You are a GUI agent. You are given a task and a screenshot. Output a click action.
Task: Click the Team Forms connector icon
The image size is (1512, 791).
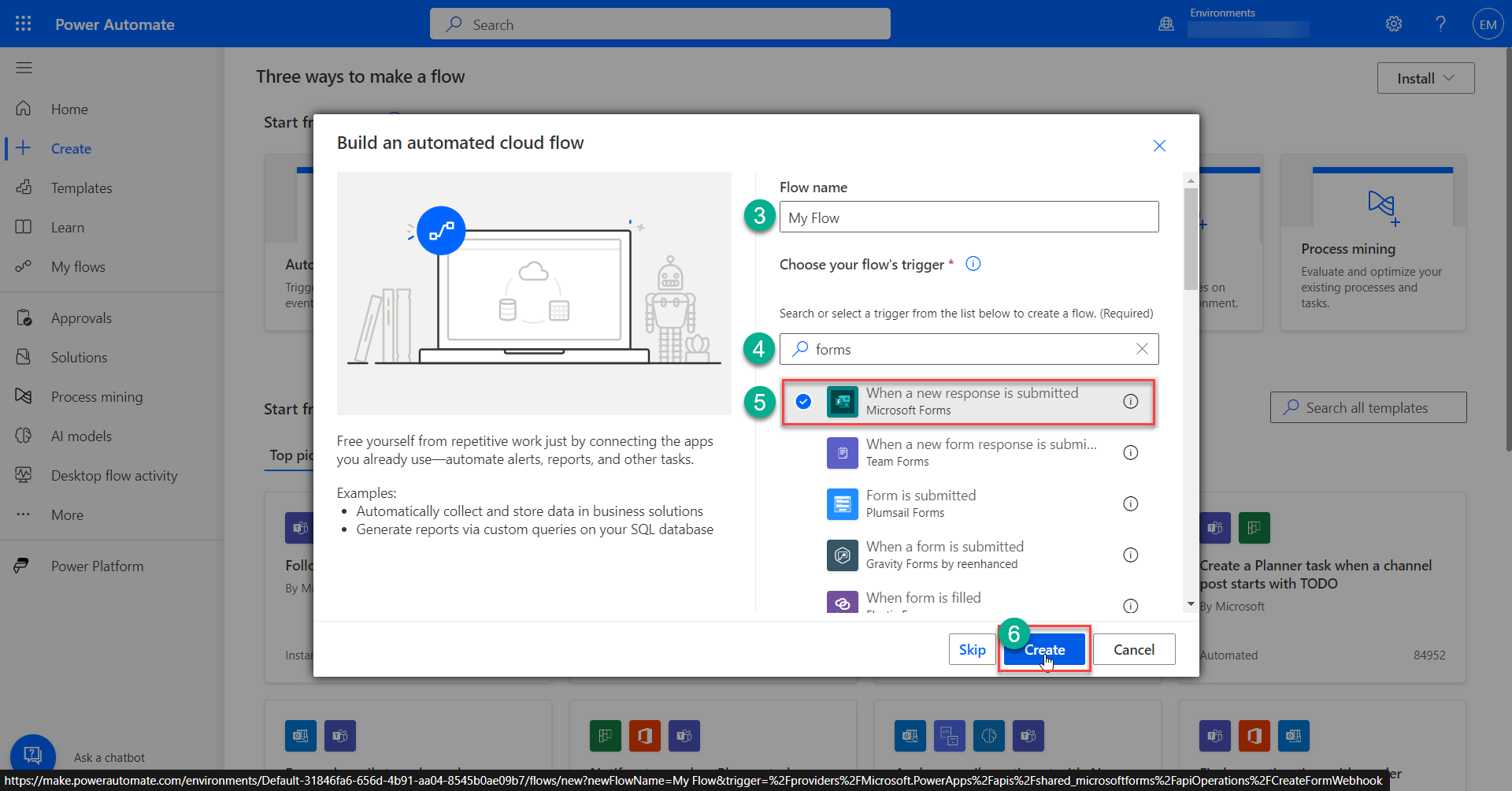[x=842, y=453]
